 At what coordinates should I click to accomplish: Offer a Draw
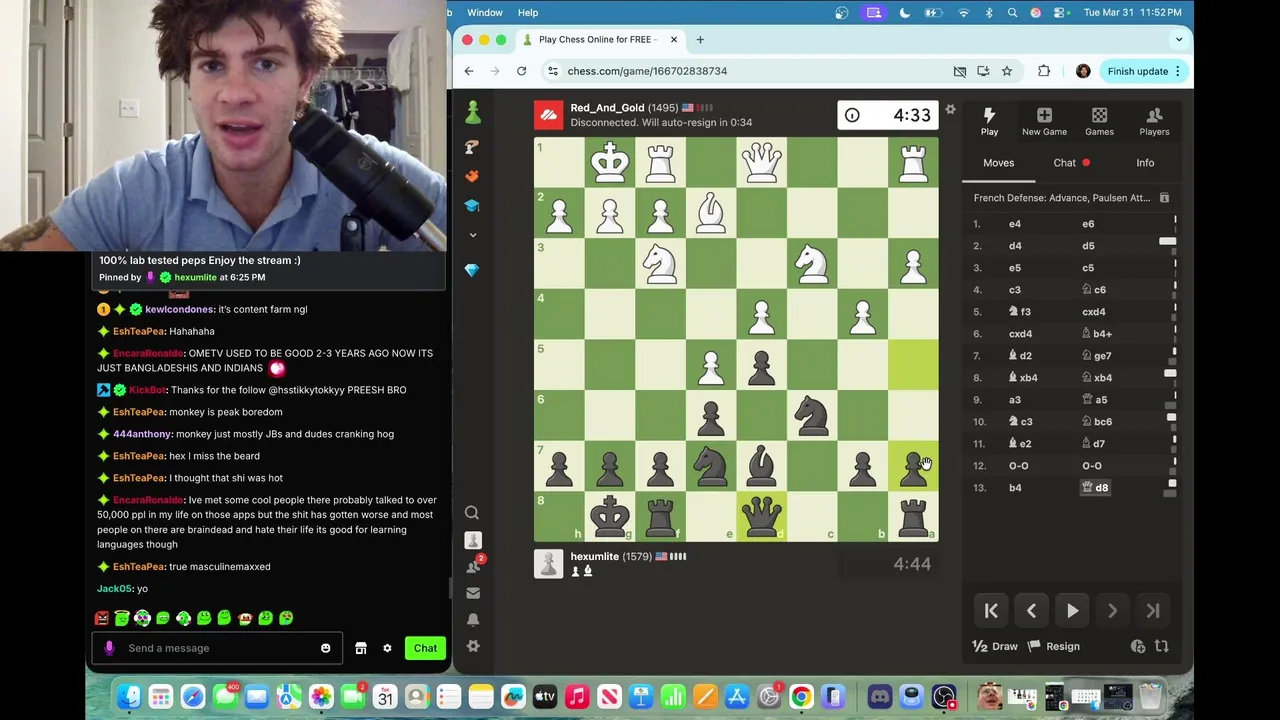996,646
